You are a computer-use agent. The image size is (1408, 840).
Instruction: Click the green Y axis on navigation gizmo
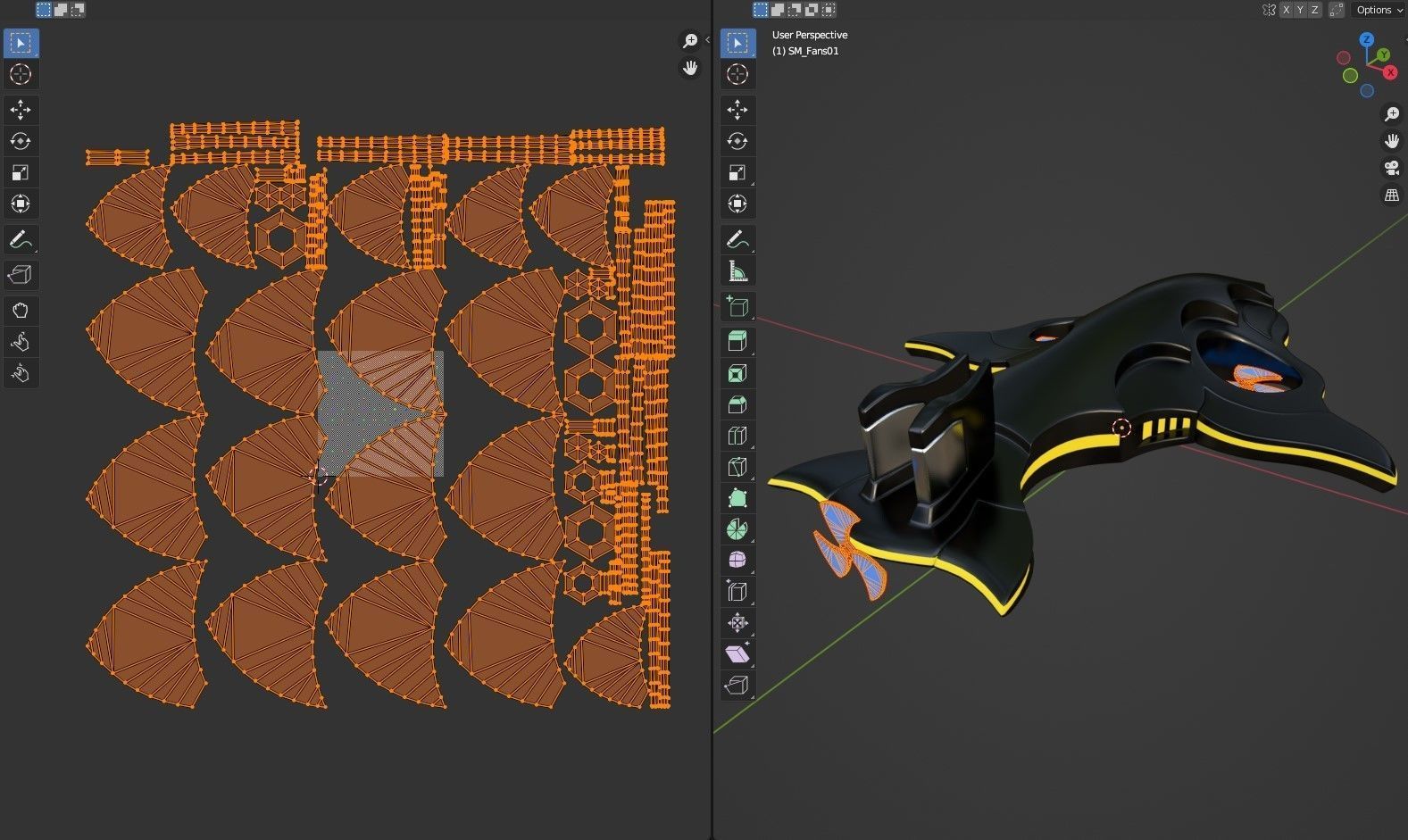tap(1383, 55)
